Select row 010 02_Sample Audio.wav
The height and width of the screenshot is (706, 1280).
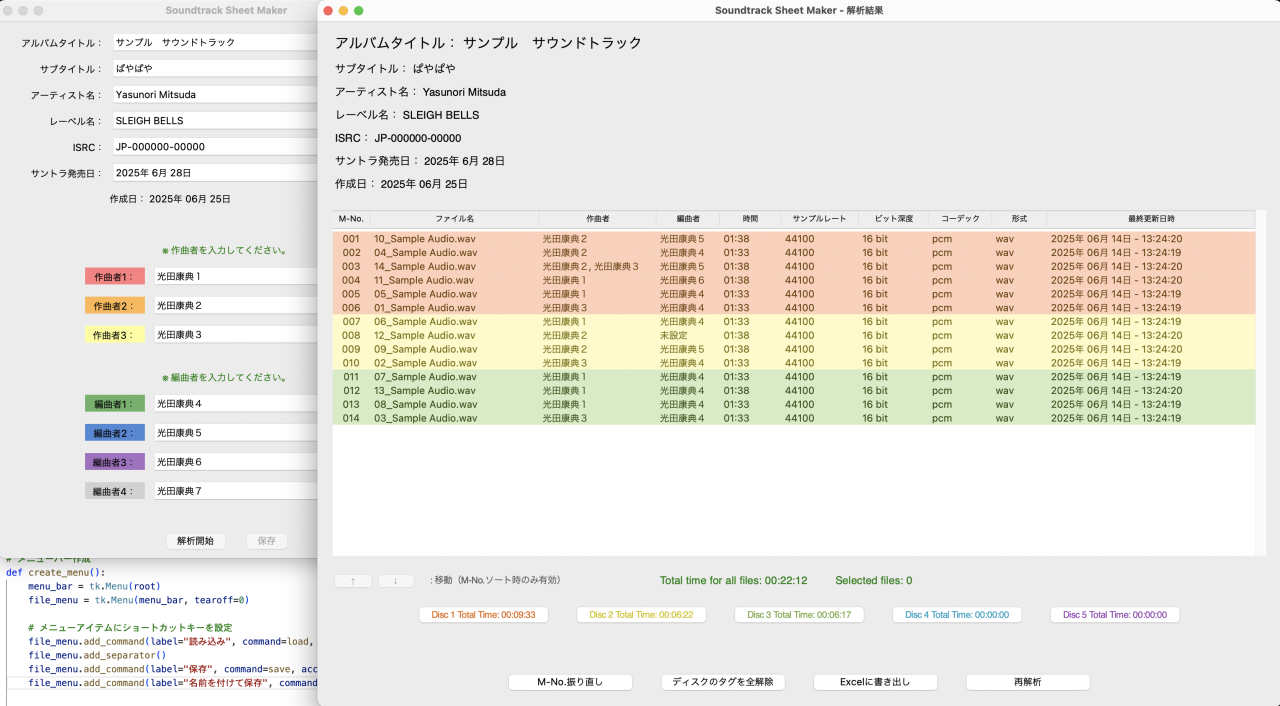tap(794, 363)
